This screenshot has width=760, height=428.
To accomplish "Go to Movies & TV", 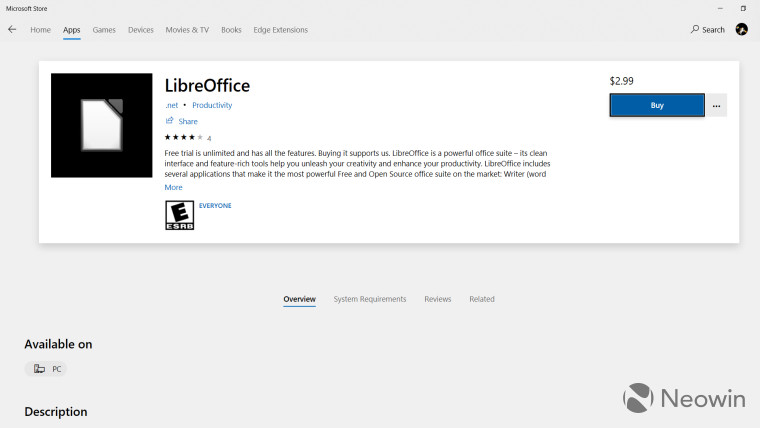I will point(187,30).
